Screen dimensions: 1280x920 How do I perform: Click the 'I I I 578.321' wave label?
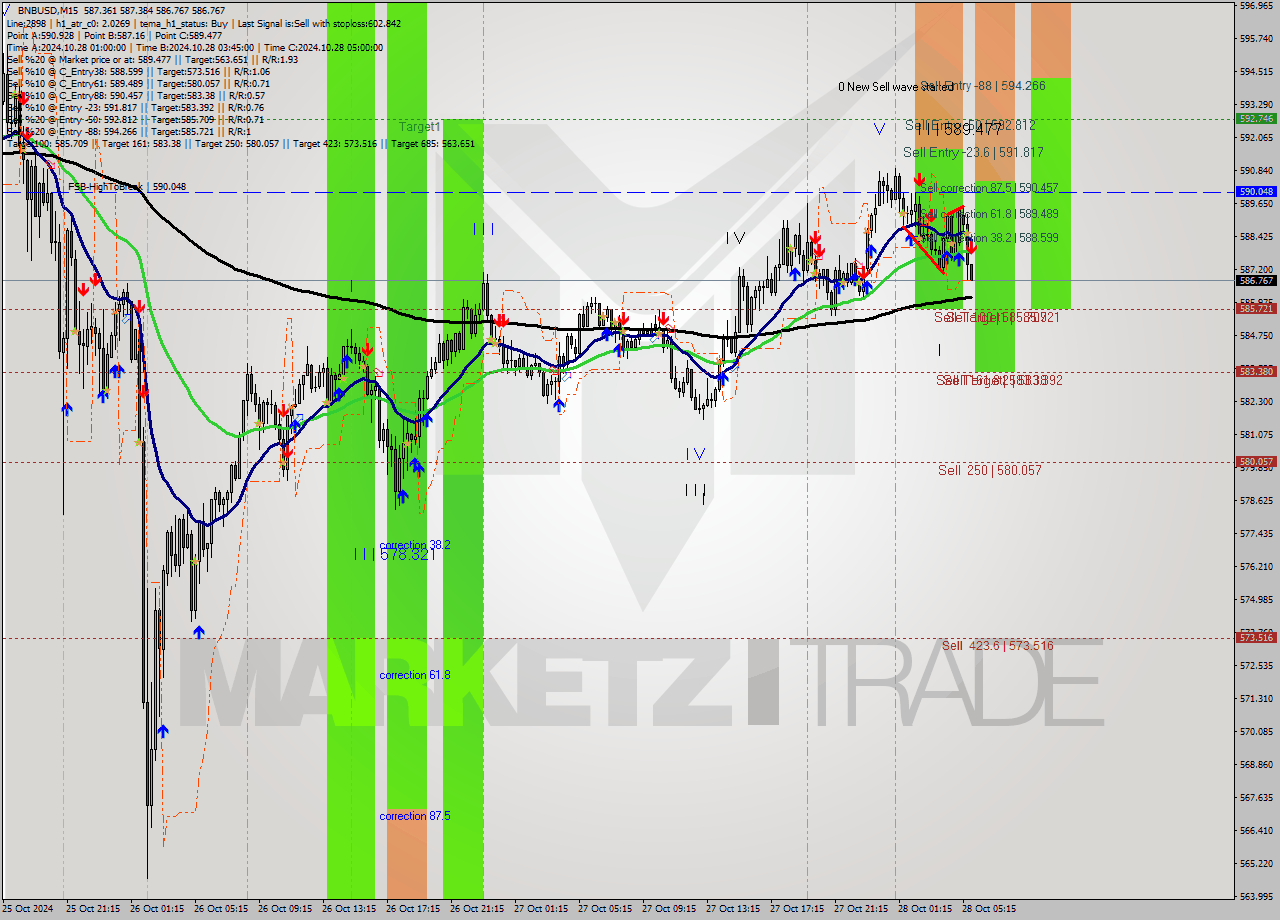pyautogui.click(x=394, y=554)
